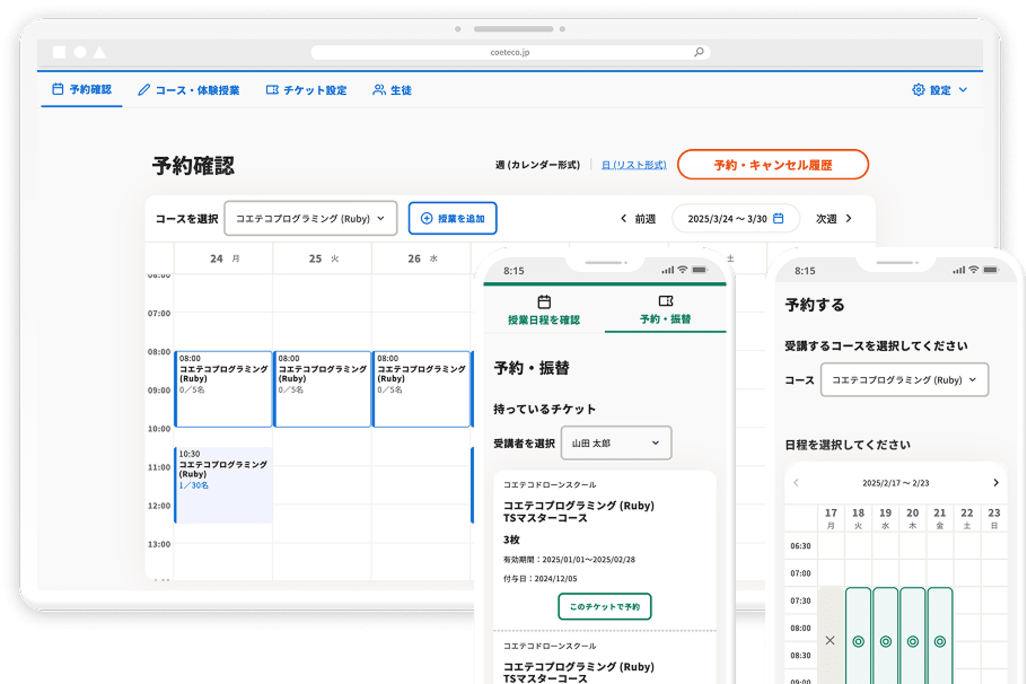Click the search icon in the address bar

(x=699, y=52)
